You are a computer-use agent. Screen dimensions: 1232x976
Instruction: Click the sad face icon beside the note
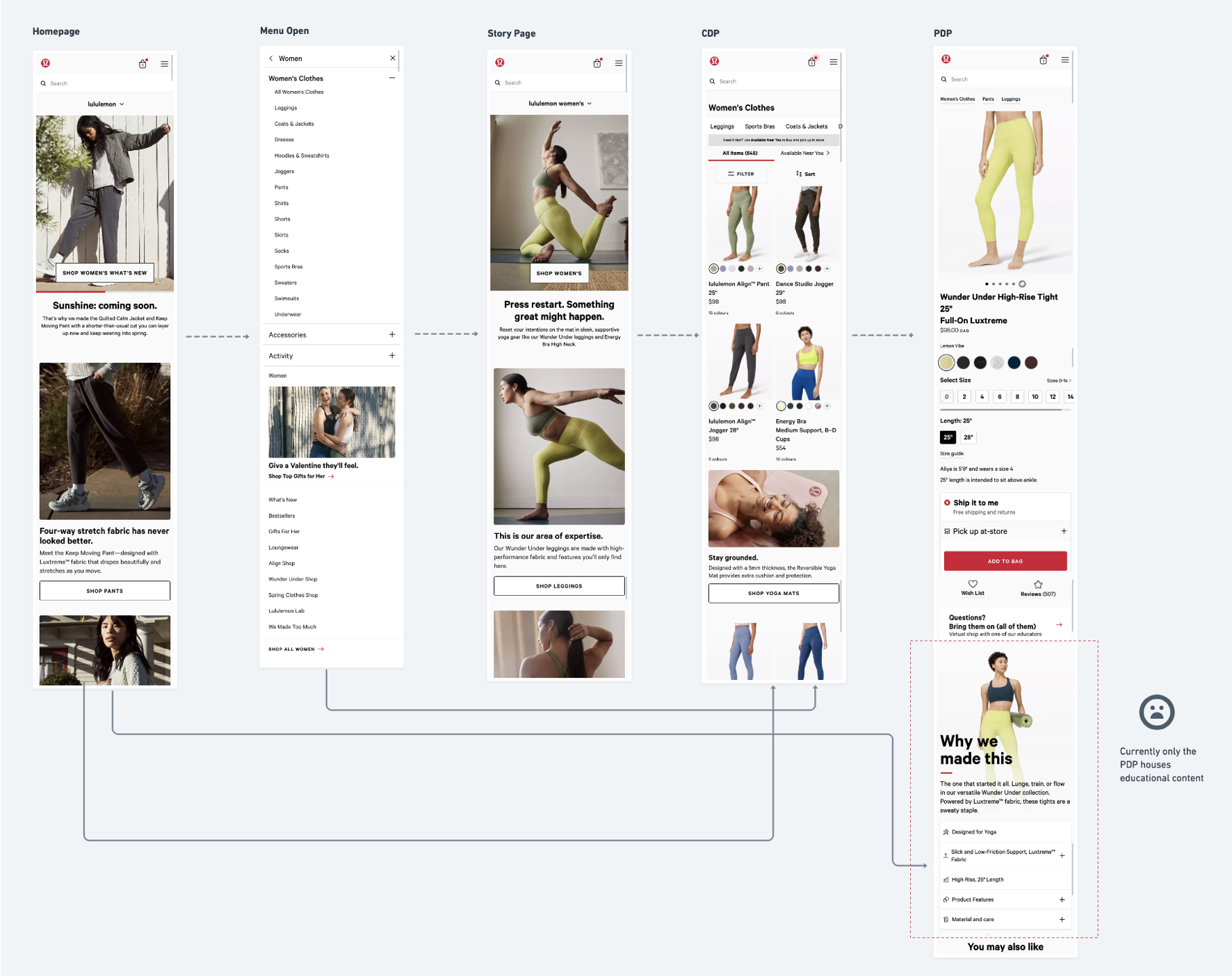coord(1157,713)
